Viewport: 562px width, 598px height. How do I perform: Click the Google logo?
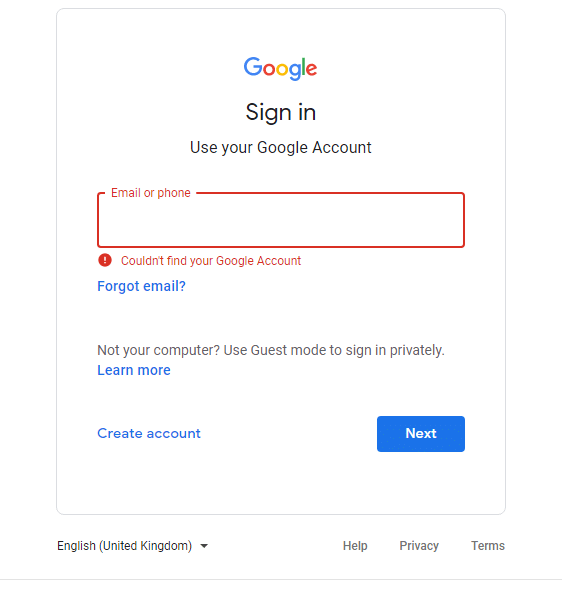pos(280,68)
